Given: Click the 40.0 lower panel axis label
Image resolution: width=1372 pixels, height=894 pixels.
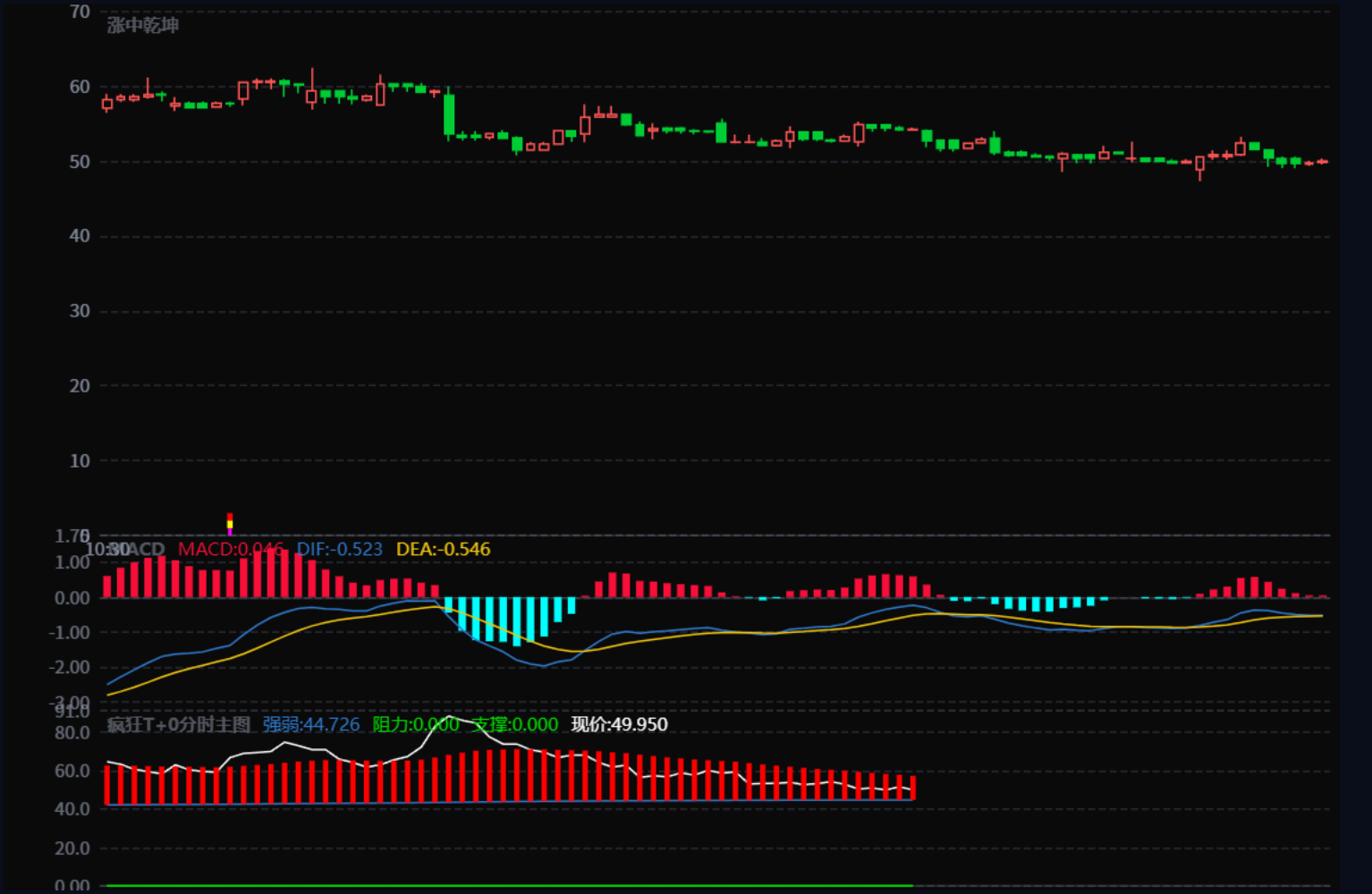Looking at the screenshot, I should point(72,809).
